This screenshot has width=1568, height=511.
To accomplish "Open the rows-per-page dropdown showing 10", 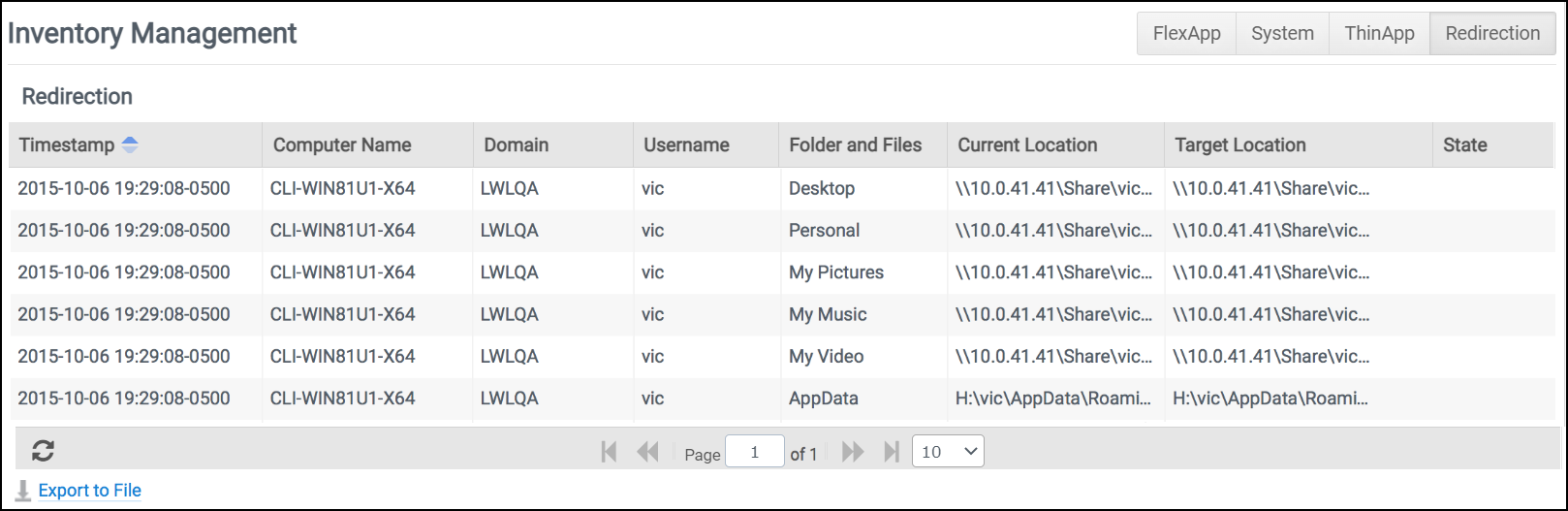I will click(x=948, y=452).
